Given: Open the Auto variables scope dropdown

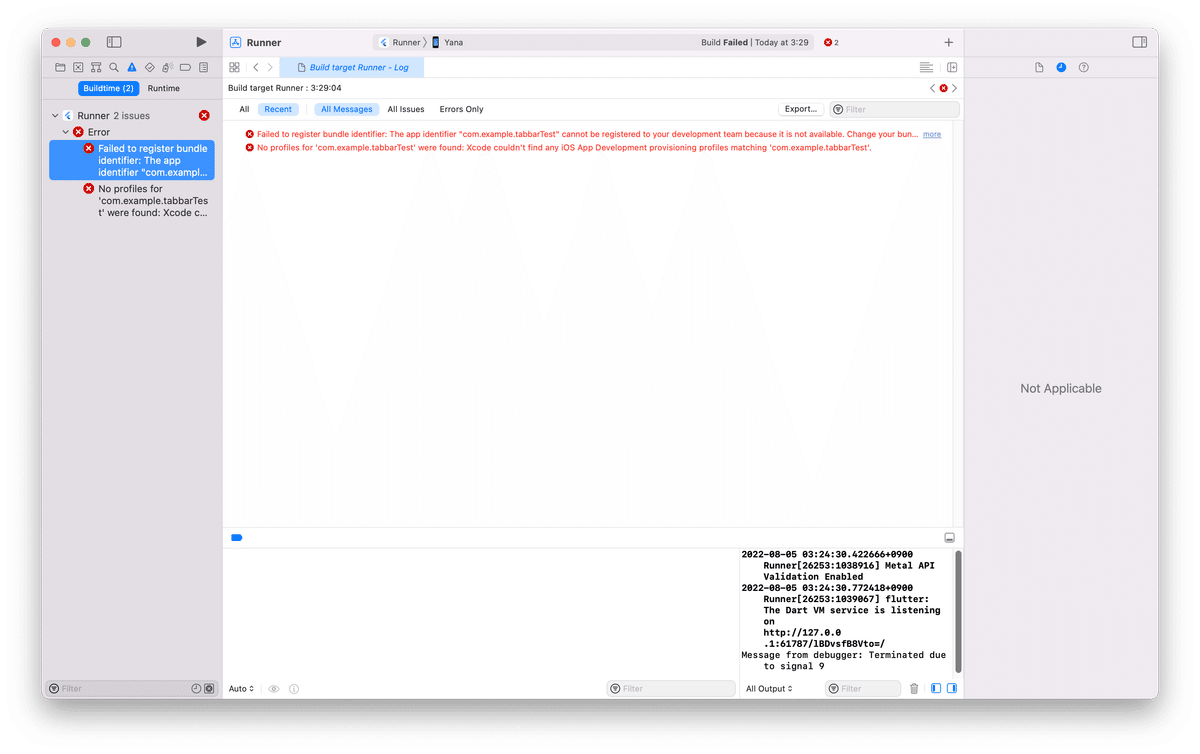Looking at the screenshot, I should point(240,688).
